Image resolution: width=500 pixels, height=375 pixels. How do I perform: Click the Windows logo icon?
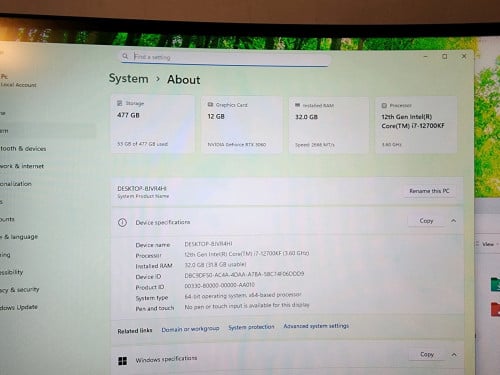[x=122, y=361]
